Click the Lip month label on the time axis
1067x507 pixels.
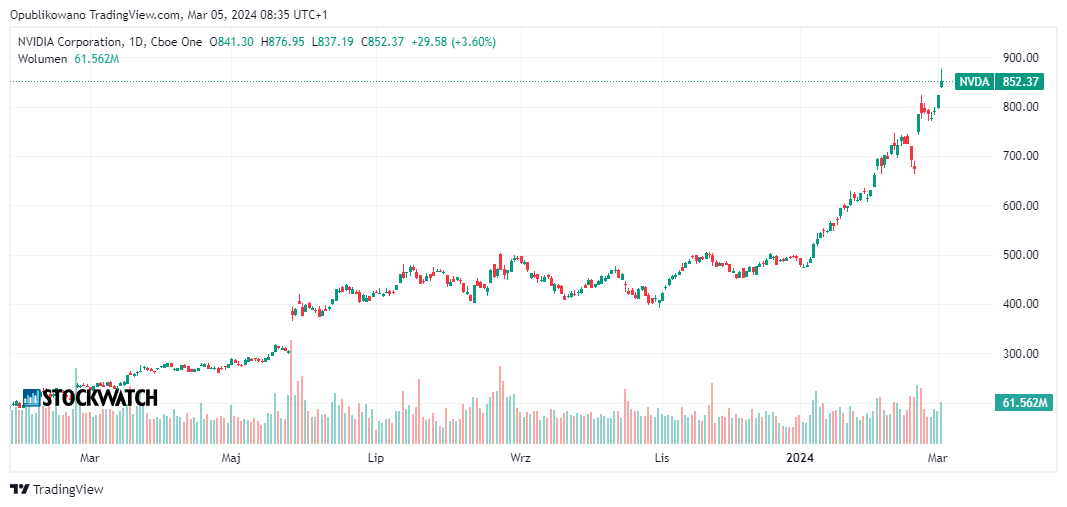tap(376, 458)
